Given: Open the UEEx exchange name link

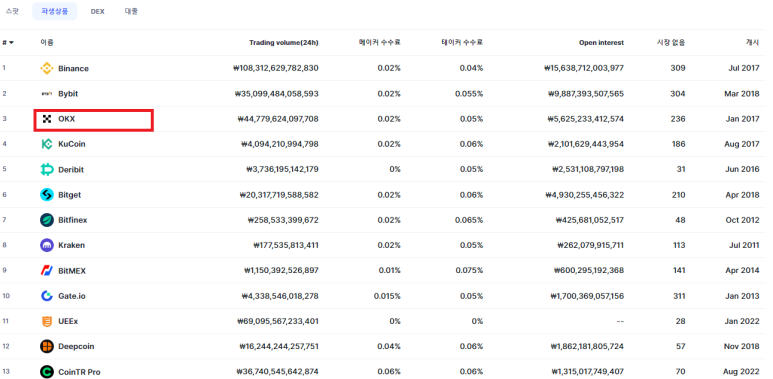Looking at the screenshot, I should coord(68,321).
